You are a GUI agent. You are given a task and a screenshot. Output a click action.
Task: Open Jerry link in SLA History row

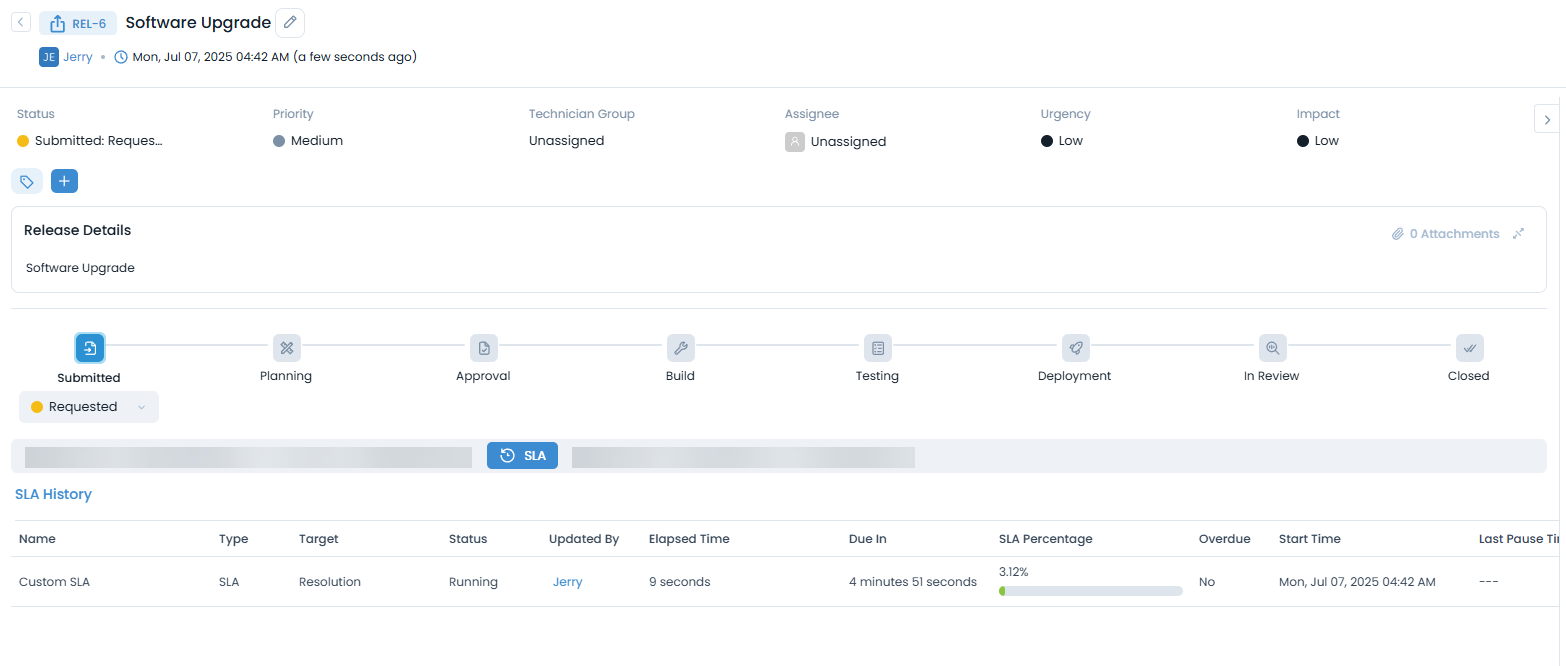click(x=567, y=582)
